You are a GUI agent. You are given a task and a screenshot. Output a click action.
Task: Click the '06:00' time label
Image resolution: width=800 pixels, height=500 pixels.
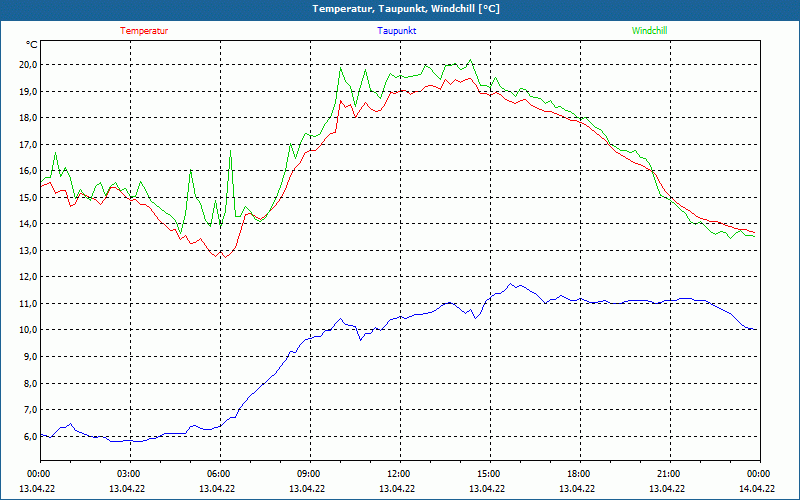(220, 474)
